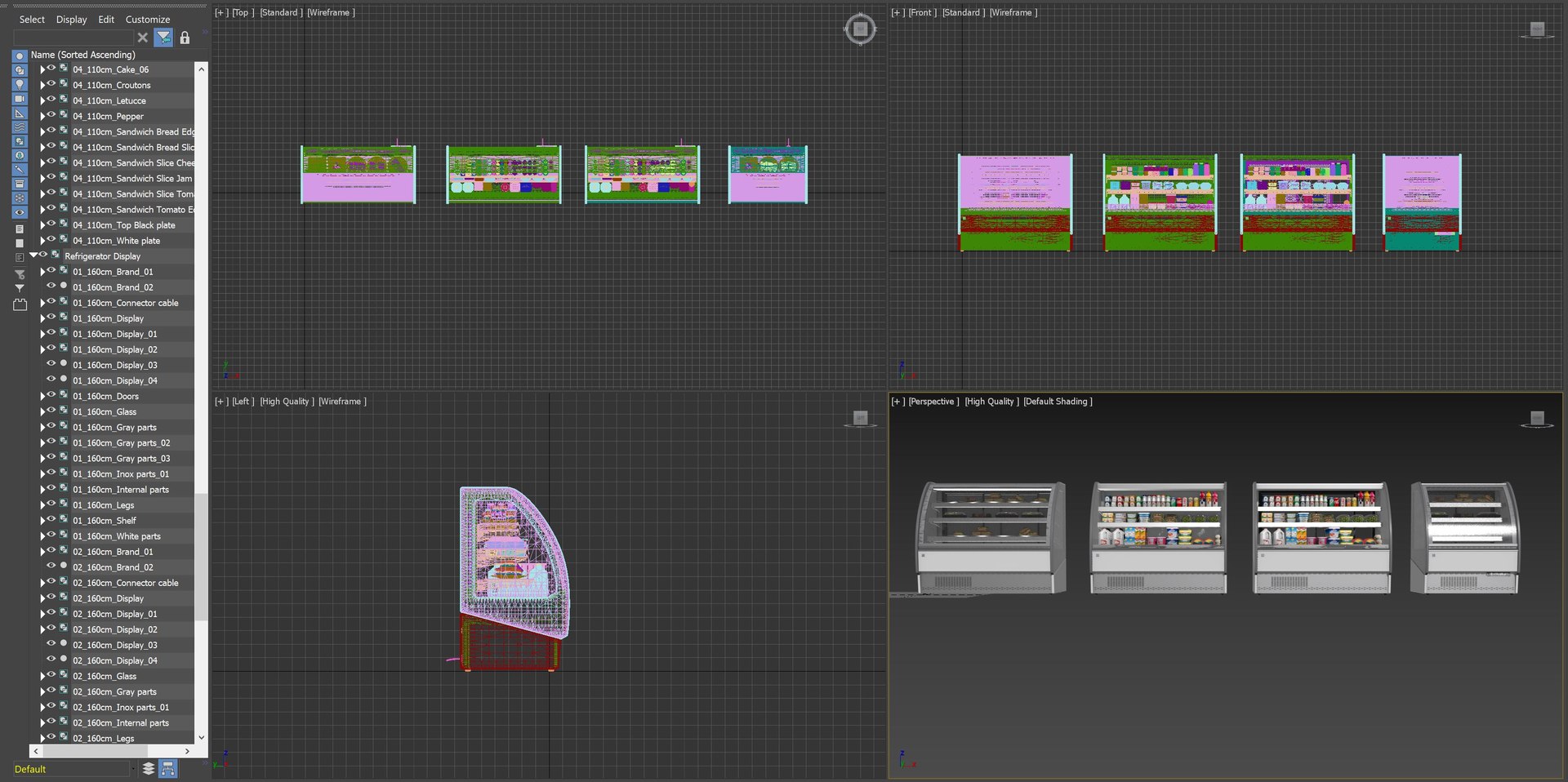Screen dimensions: 1568x782
Task: Toggle eye for 01_160cm_Doors
Action: pos(51,395)
